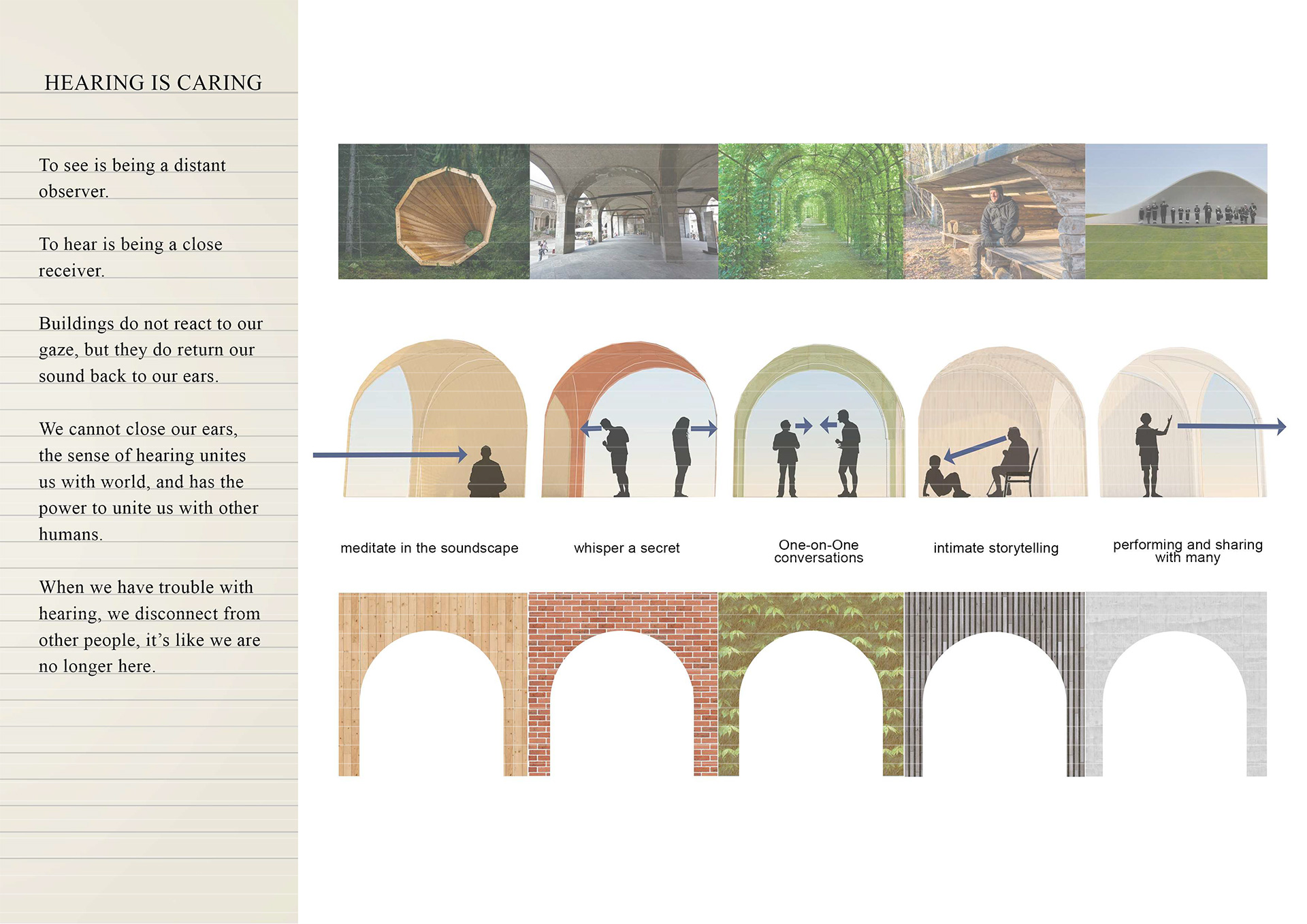Click the HEARING IS CARING title

tap(153, 82)
